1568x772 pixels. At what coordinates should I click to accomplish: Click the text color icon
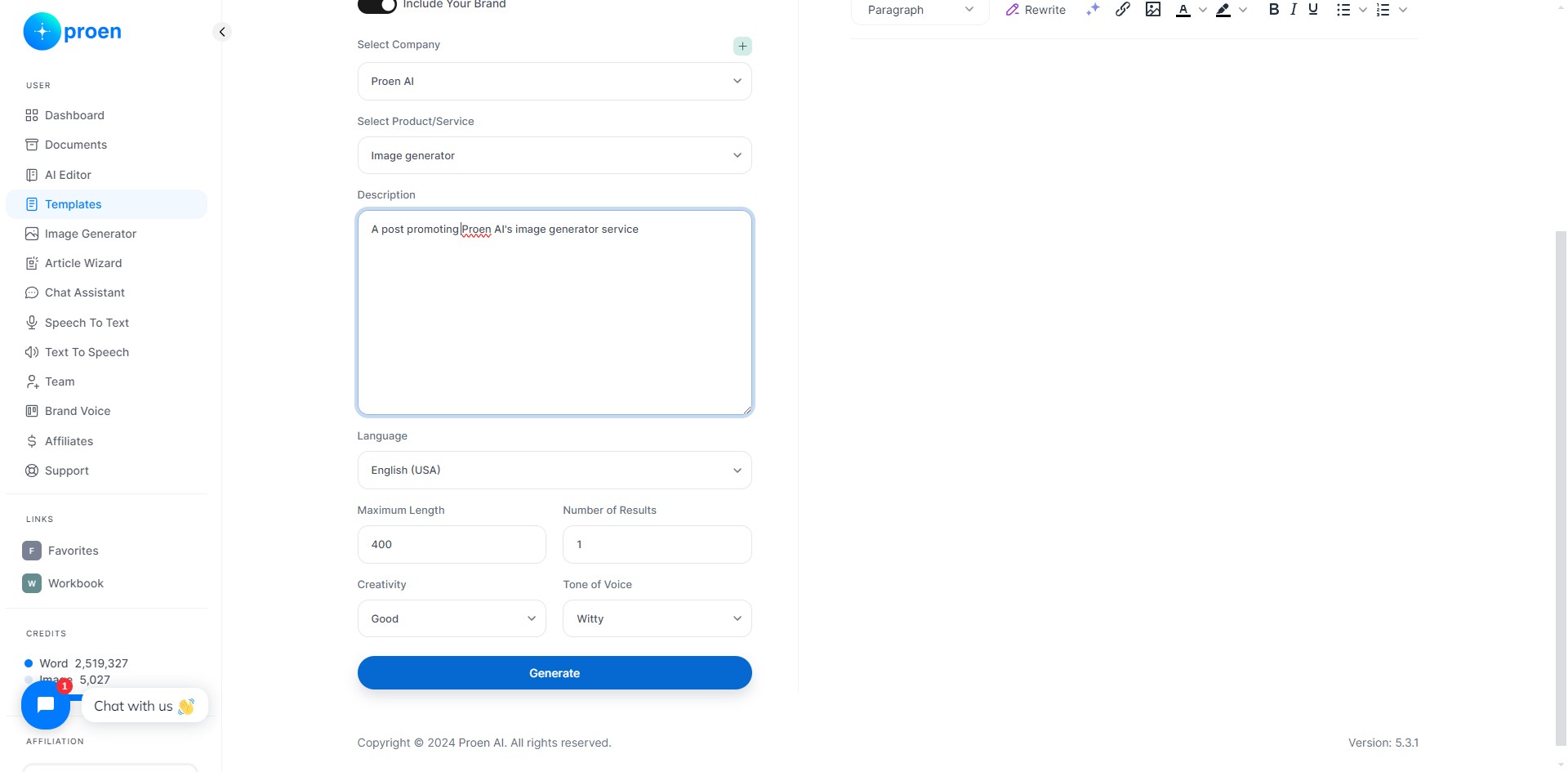pyautogui.click(x=1183, y=10)
